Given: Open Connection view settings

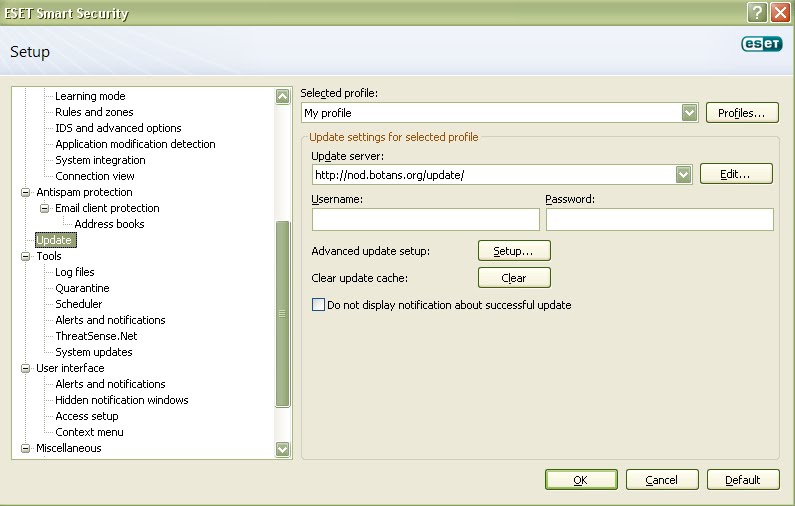Looking at the screenshot, I should point(95,176).
